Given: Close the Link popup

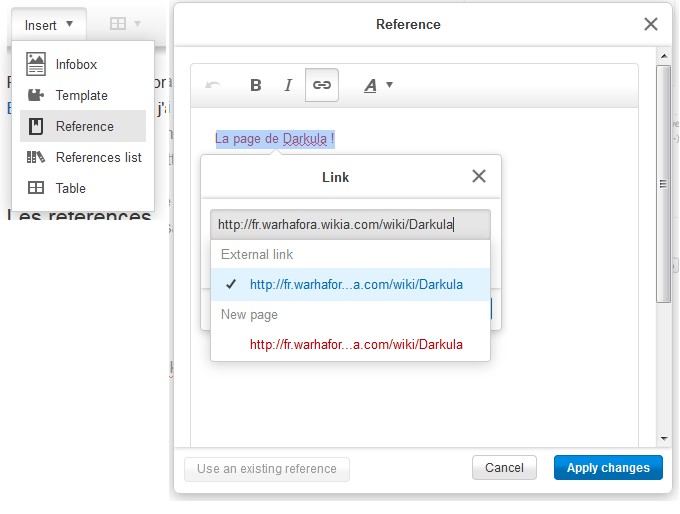Looking at the screenshot, I should click(x=479, y=177).
